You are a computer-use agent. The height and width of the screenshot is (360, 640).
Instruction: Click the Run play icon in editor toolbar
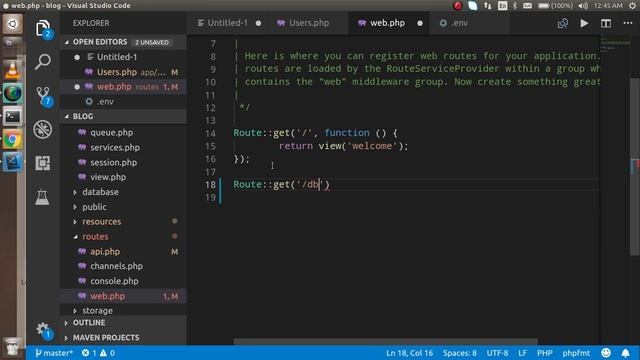click(584, 23)
